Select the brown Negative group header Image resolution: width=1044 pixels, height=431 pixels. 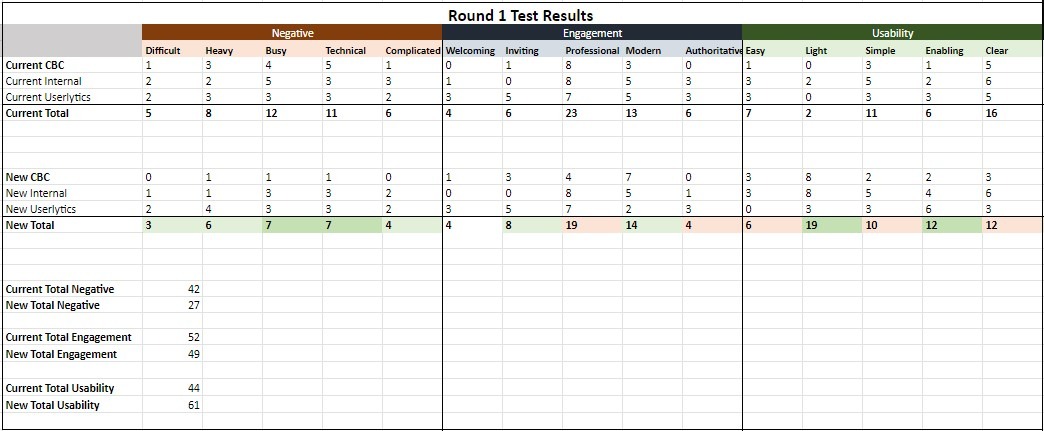[292, 33]
